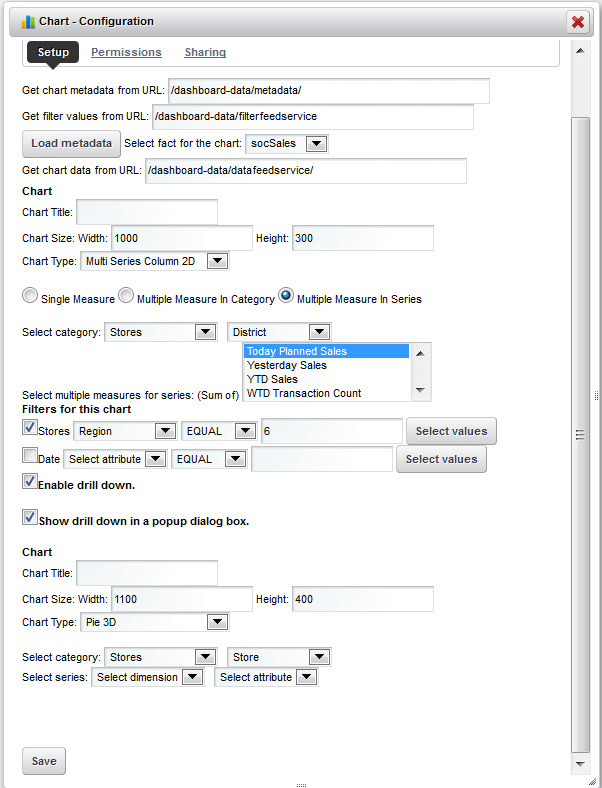This screenshot has width=602, height=788.
Task: Disable the Enable drill down checkbox
Action: pos(30,482)
